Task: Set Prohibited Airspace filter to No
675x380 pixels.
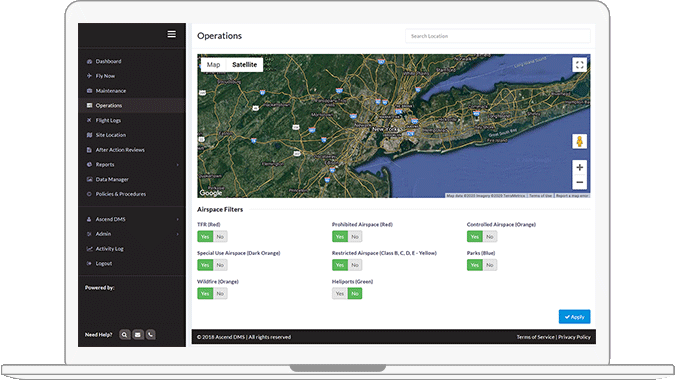Action: click(x=355, y=236)
